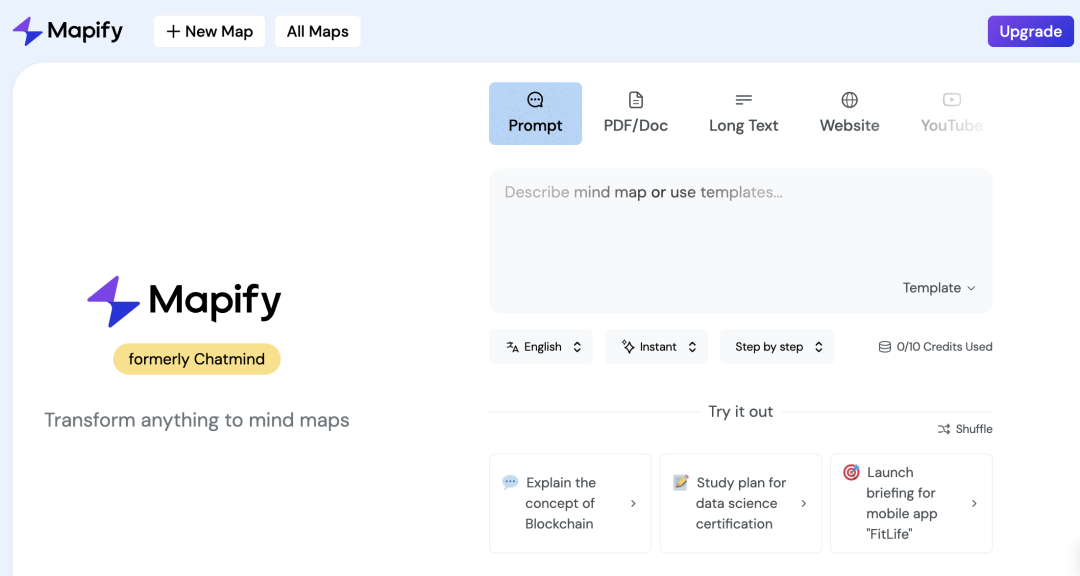The image size is (1080, 576).
Task: Choose Study plan for data science certification
Action: [x=740, y=504]
